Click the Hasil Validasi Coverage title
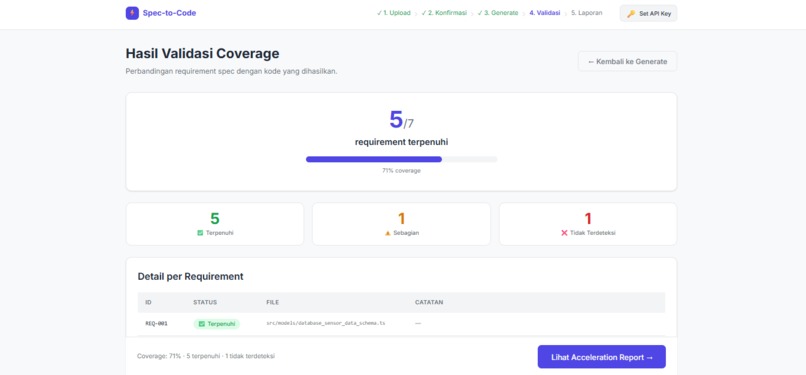Viewport: 806px width, 375px height. click(203, 53)
